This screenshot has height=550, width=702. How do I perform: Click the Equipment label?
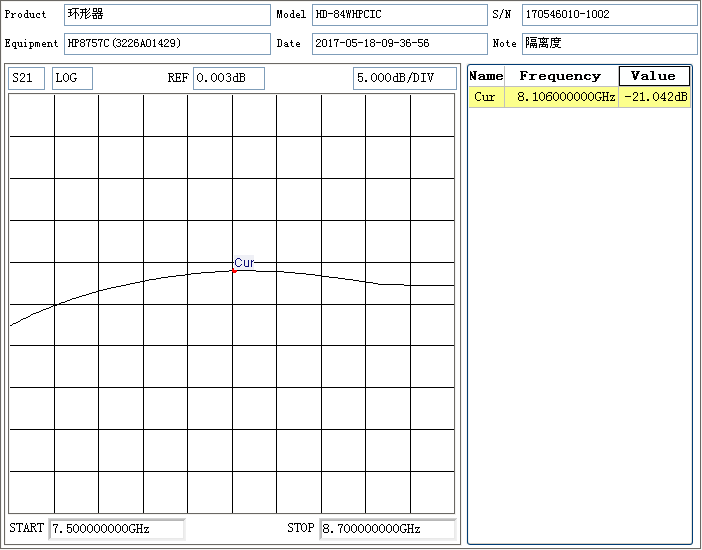(x=31, y=44)
